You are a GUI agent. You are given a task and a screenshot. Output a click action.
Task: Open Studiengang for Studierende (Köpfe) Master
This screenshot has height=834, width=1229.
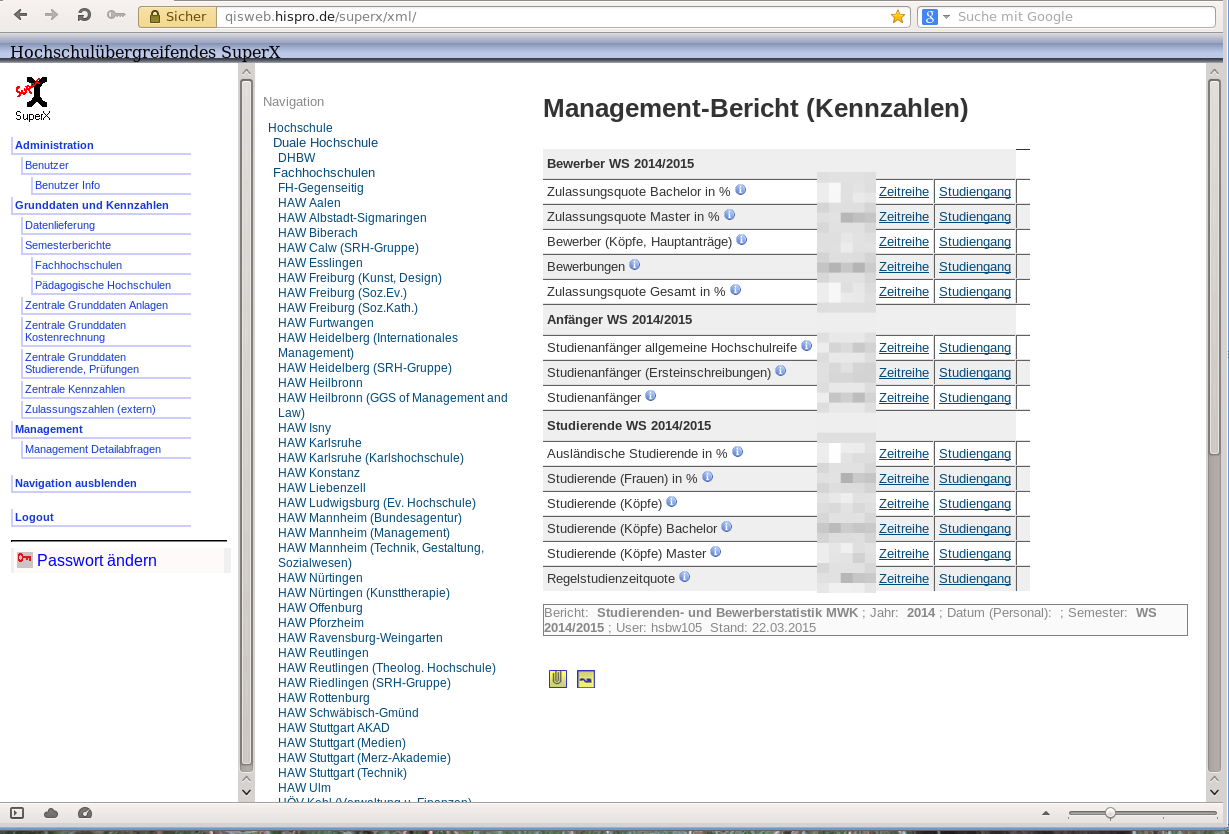[x=975, y=554]
